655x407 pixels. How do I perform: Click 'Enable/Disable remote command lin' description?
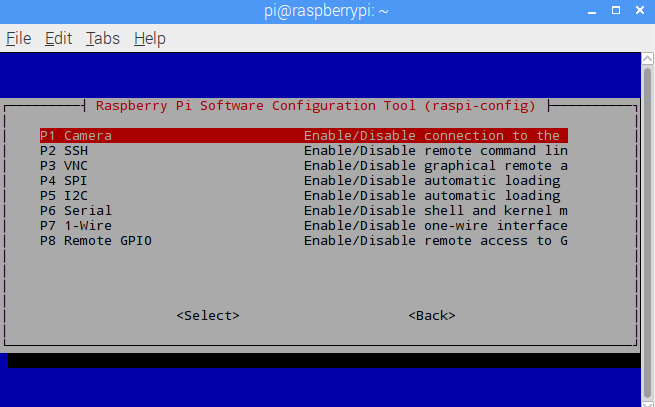(436, 150)
